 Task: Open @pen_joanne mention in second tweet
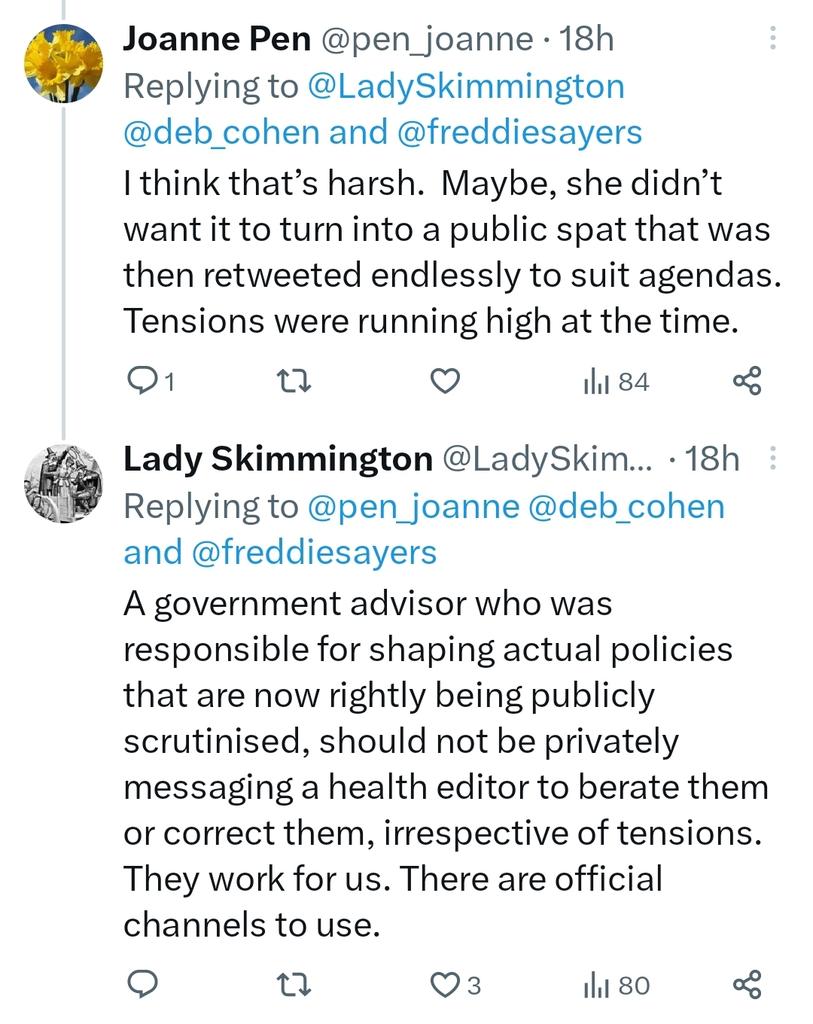413,506
